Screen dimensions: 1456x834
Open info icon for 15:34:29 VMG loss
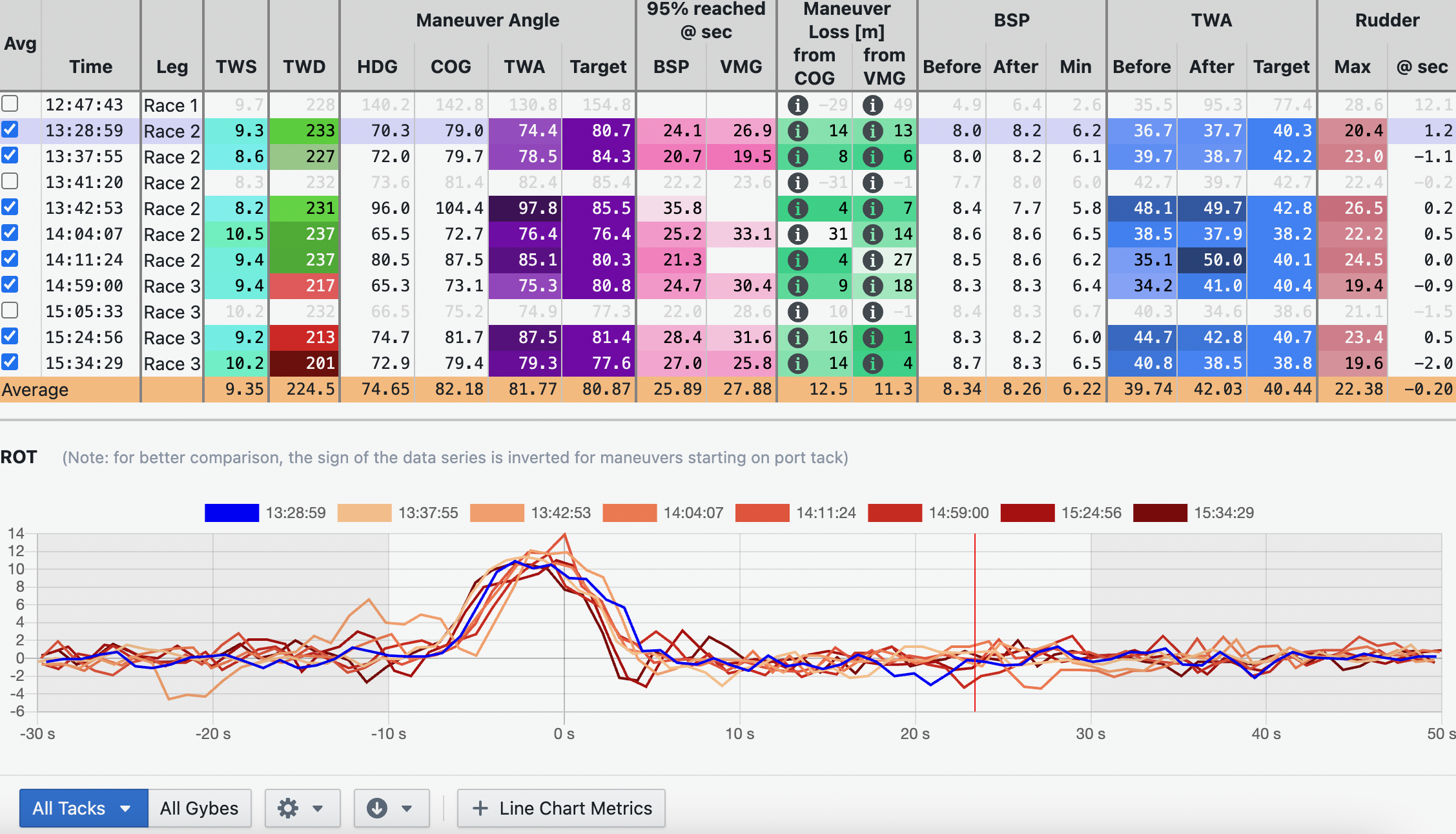[873, 364]
